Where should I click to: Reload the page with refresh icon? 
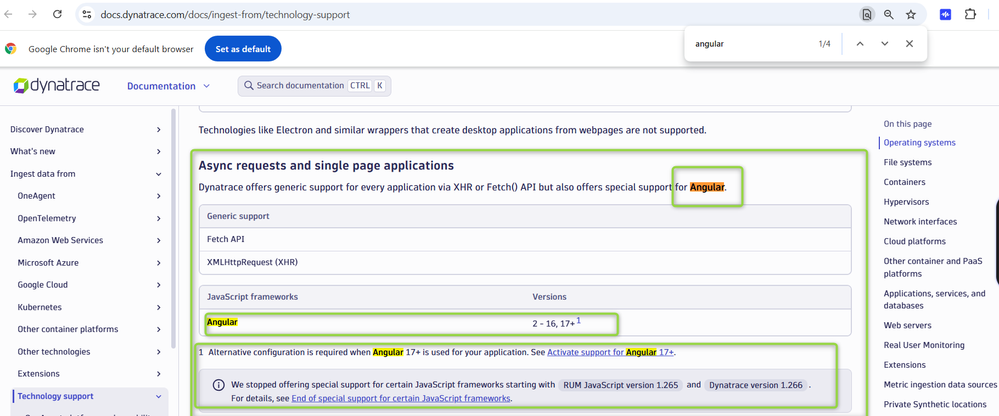(x=57, y=15)
